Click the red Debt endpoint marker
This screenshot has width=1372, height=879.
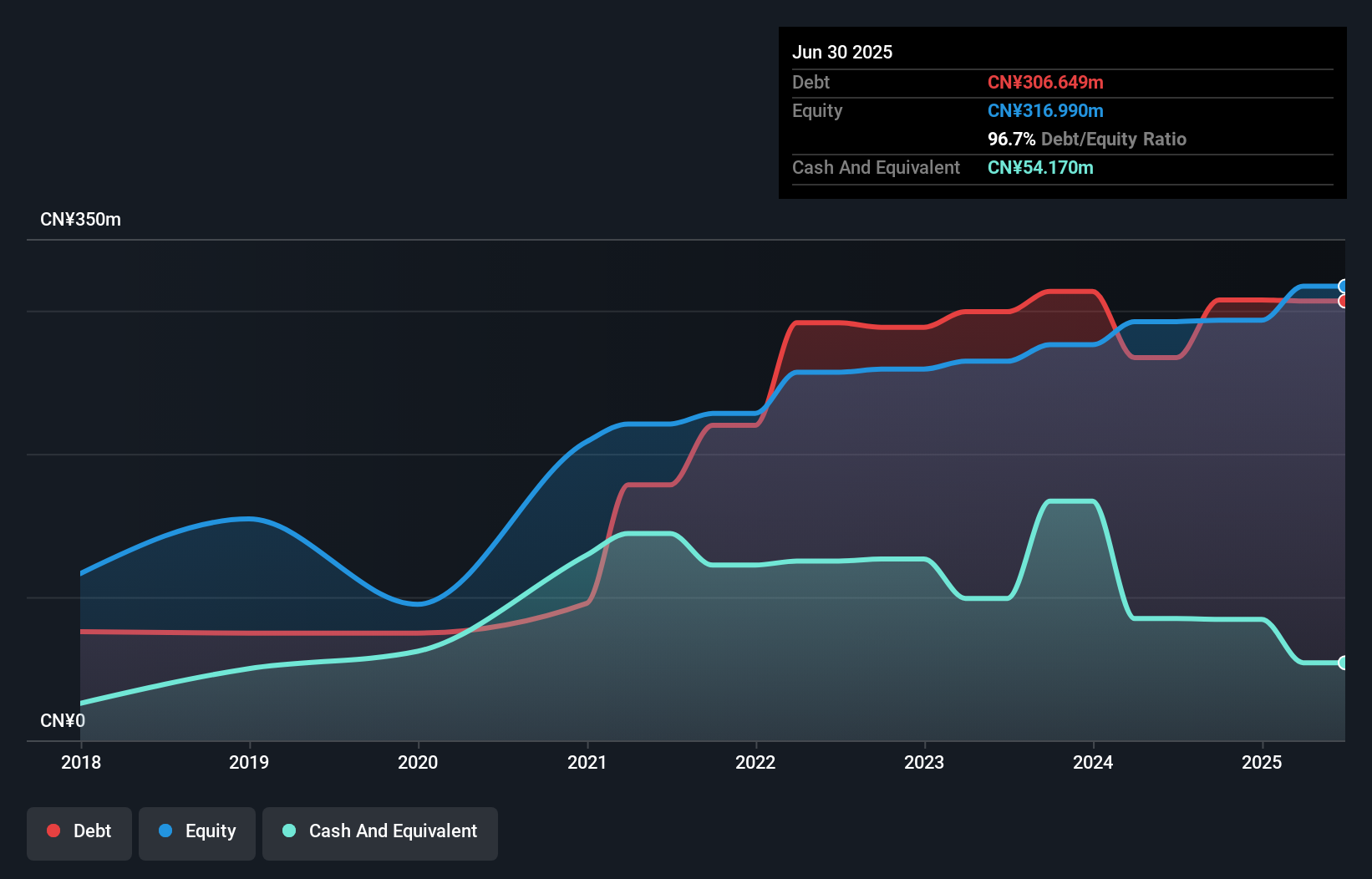click(x=1344, y=301)
